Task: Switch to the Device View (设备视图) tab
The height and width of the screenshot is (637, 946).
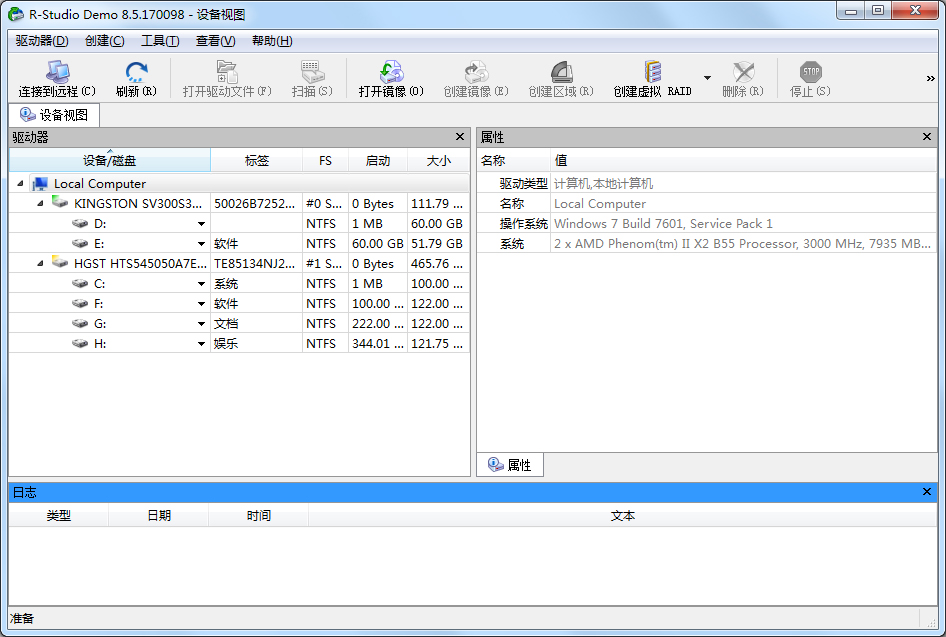Action: pos(54,115)
